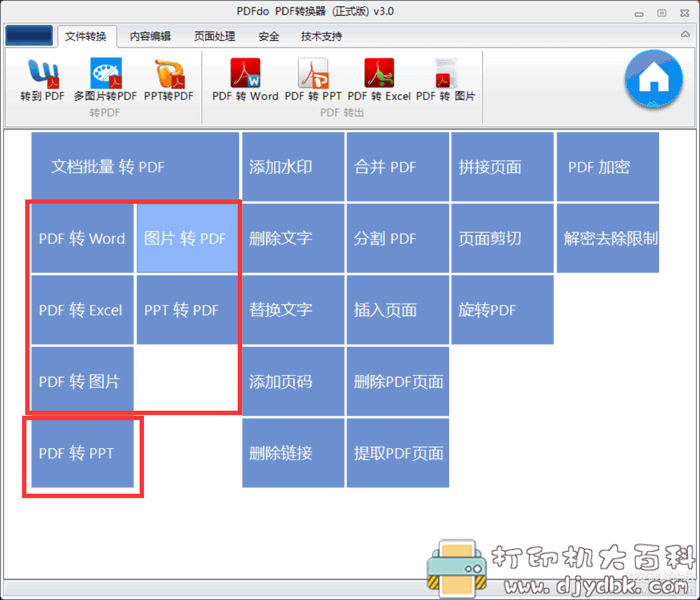
Task: Click the 转到 PDF ribbon icon
Action: tap(42, 79)
